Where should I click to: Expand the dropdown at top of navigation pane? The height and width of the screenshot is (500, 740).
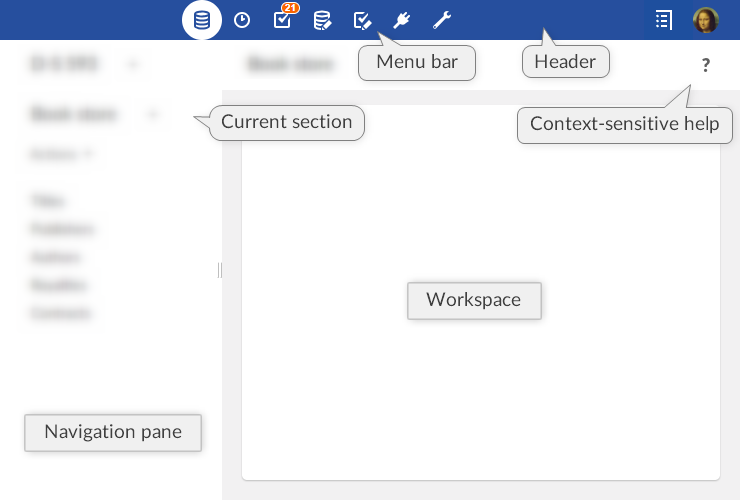point(133,65)
